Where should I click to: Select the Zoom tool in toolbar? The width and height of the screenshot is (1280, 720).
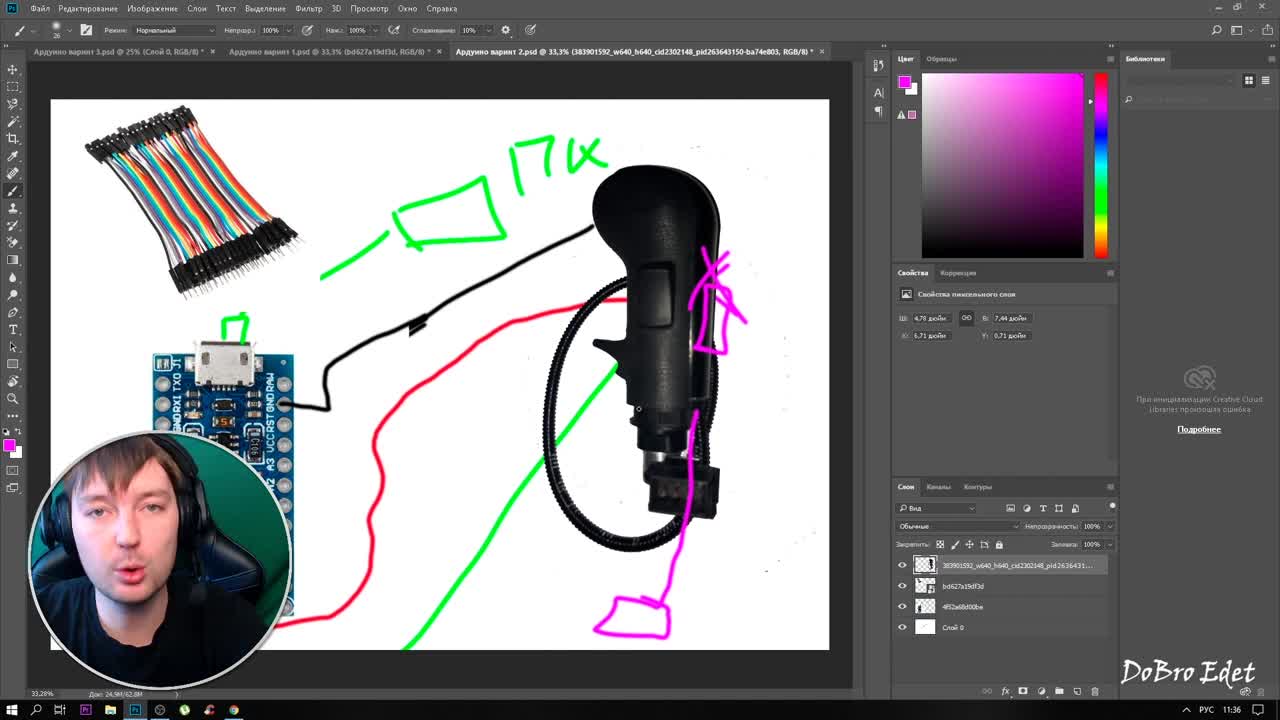tap(13, 398)
